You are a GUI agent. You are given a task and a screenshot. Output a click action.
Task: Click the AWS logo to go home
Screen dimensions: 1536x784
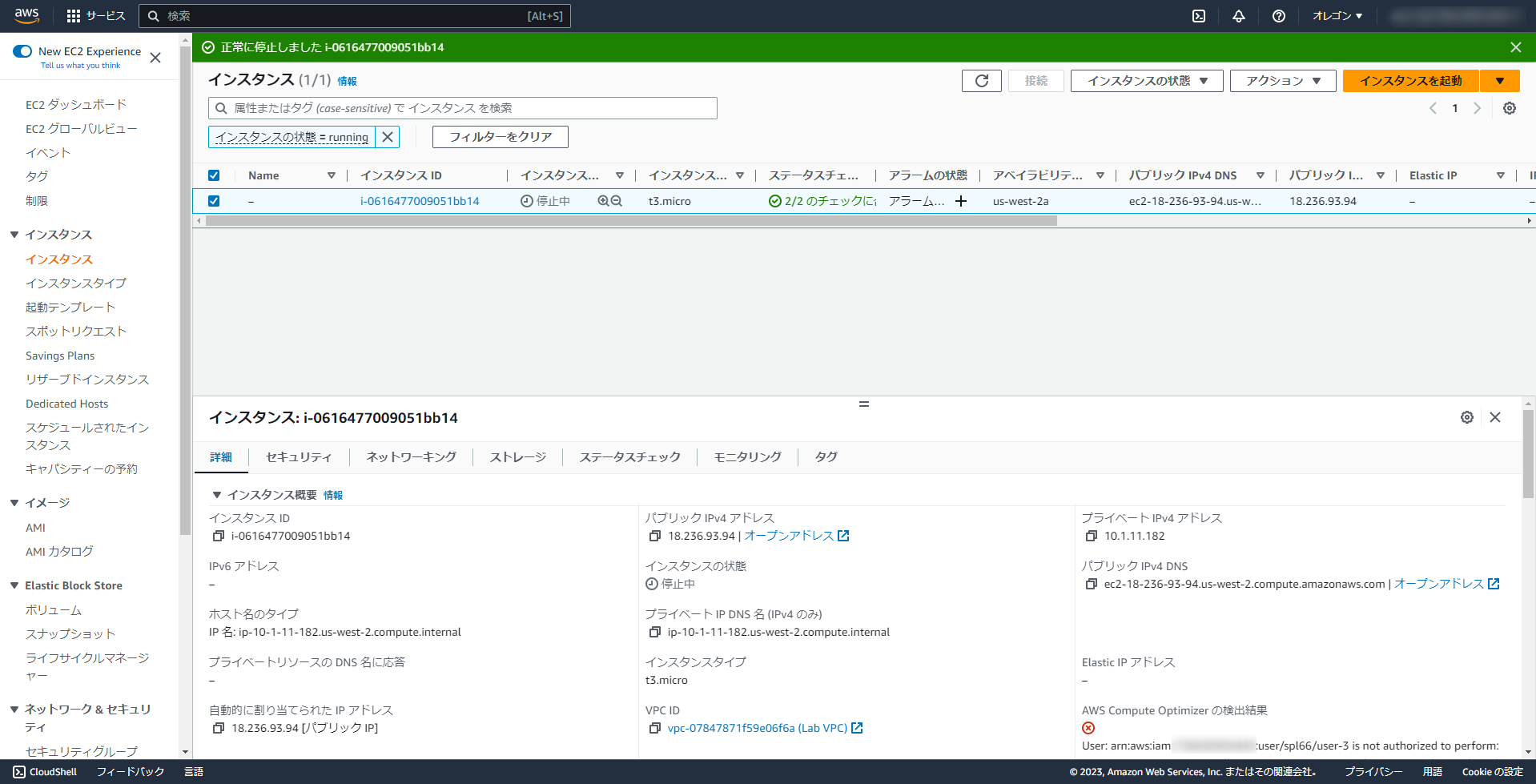(x=26, y=15)
